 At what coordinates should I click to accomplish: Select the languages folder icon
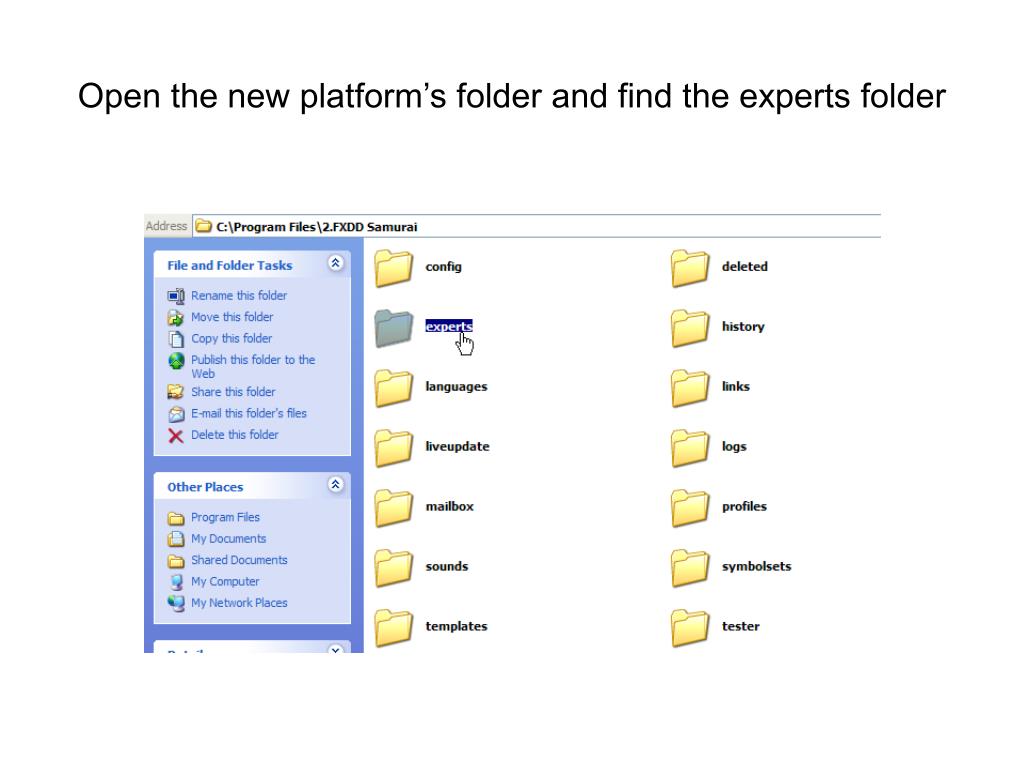tap(394, 388)
